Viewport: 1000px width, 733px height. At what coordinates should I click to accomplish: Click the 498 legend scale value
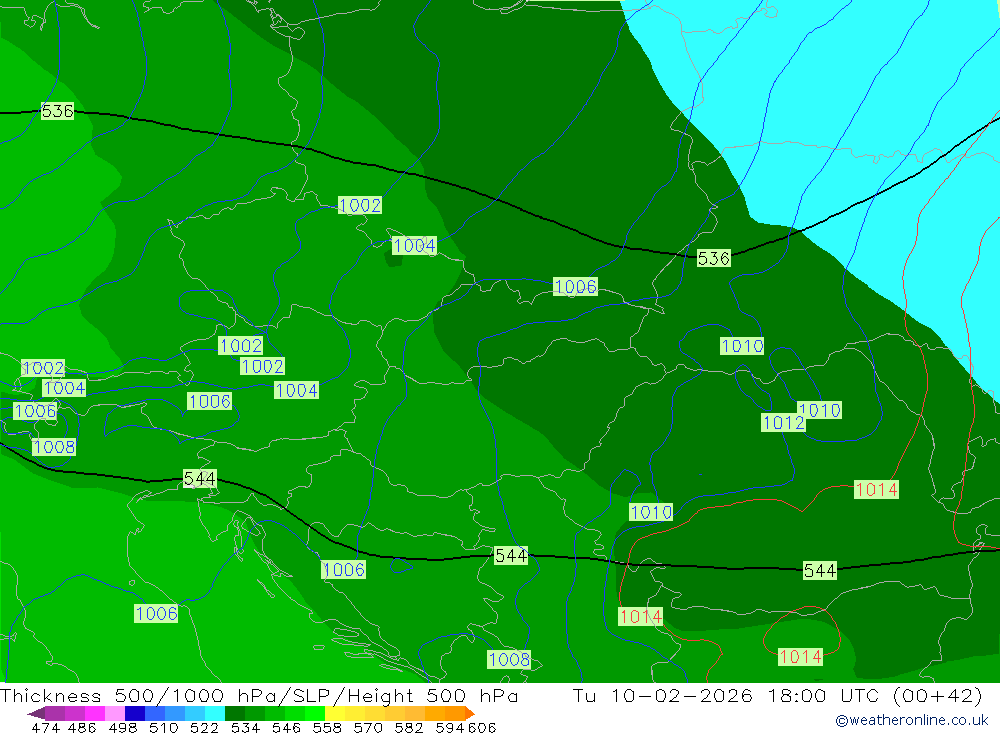[122, 727]
